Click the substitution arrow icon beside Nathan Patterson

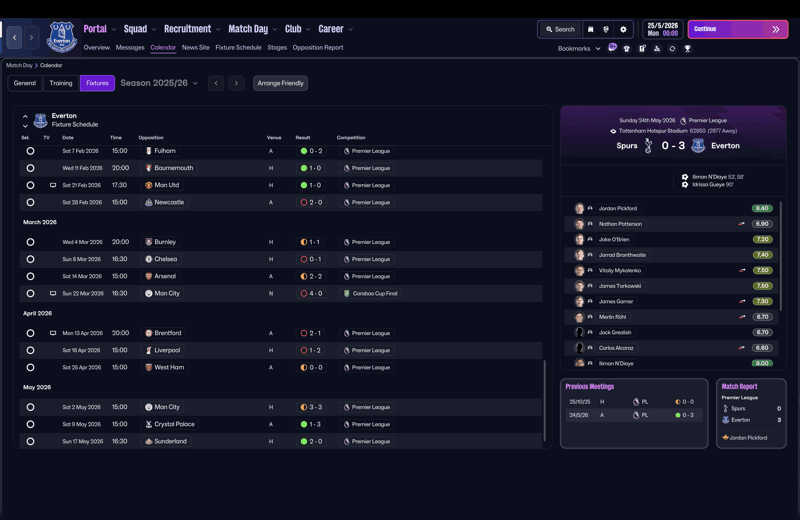click(741, 224)
